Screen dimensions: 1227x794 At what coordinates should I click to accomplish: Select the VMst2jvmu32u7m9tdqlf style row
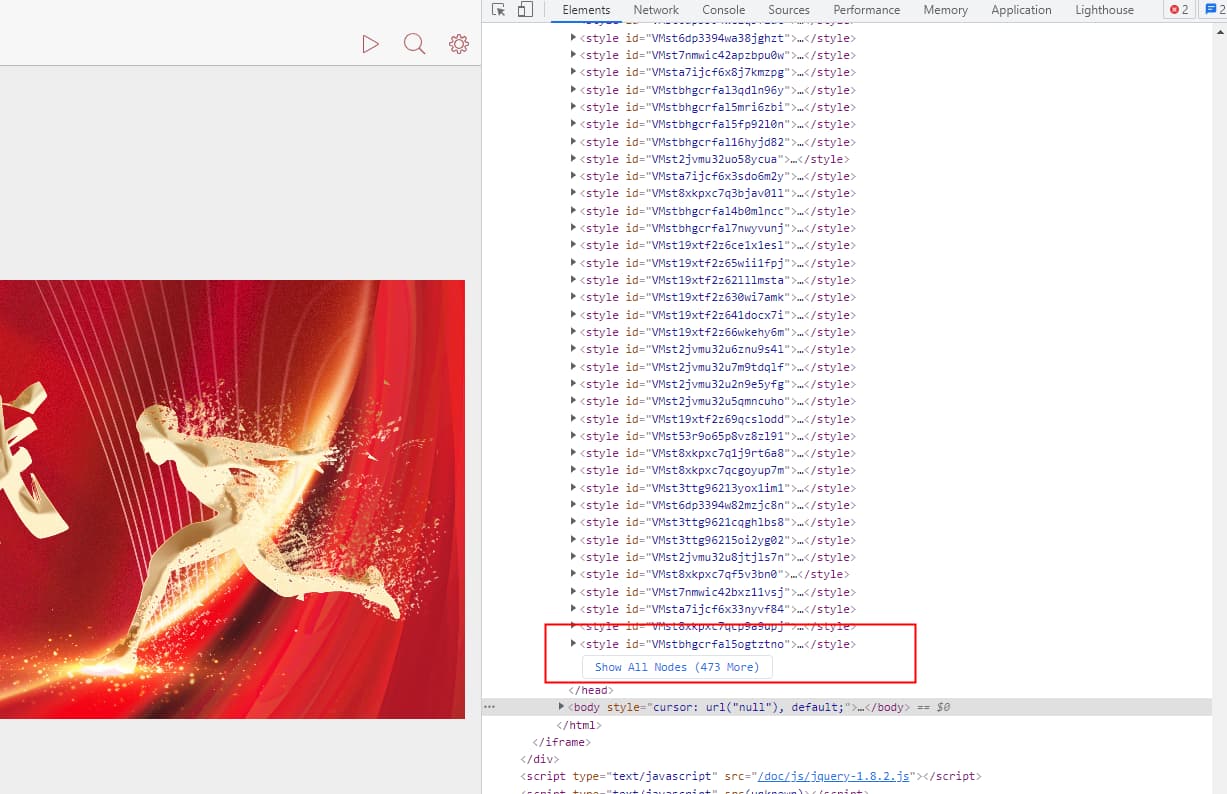[716, 367]
